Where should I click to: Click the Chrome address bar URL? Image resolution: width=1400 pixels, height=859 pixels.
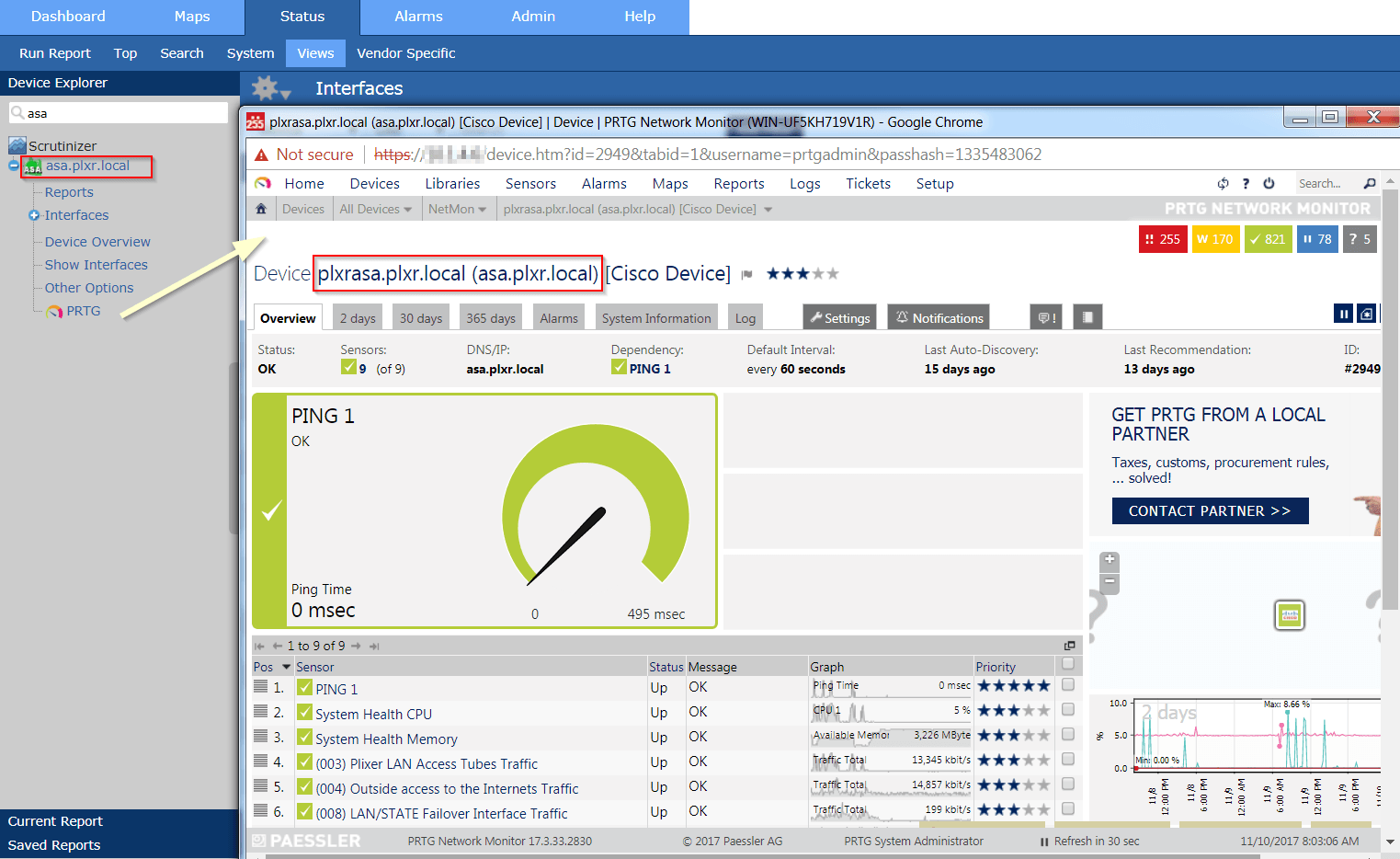tap(708, 155)
